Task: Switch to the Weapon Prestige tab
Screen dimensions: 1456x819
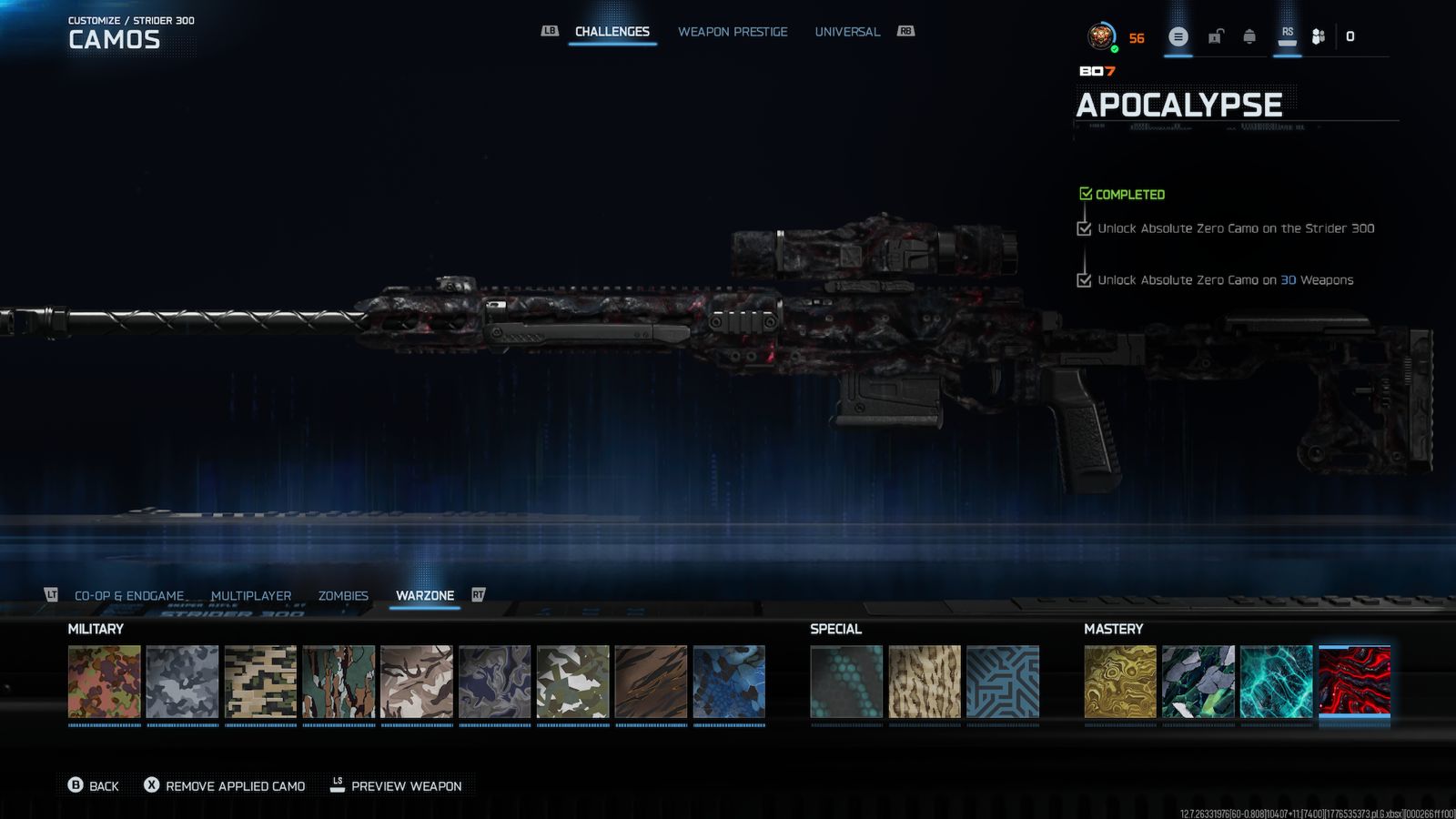Action: tap(733, 32)
